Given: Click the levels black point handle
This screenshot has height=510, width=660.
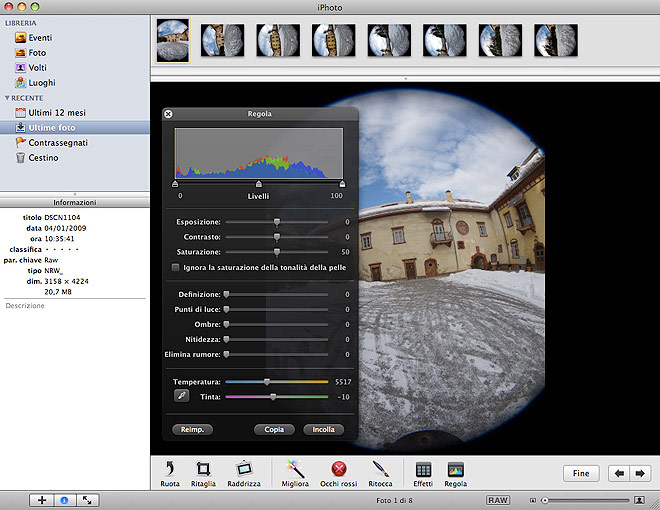Looking at the screenshot, I should 175,184.
